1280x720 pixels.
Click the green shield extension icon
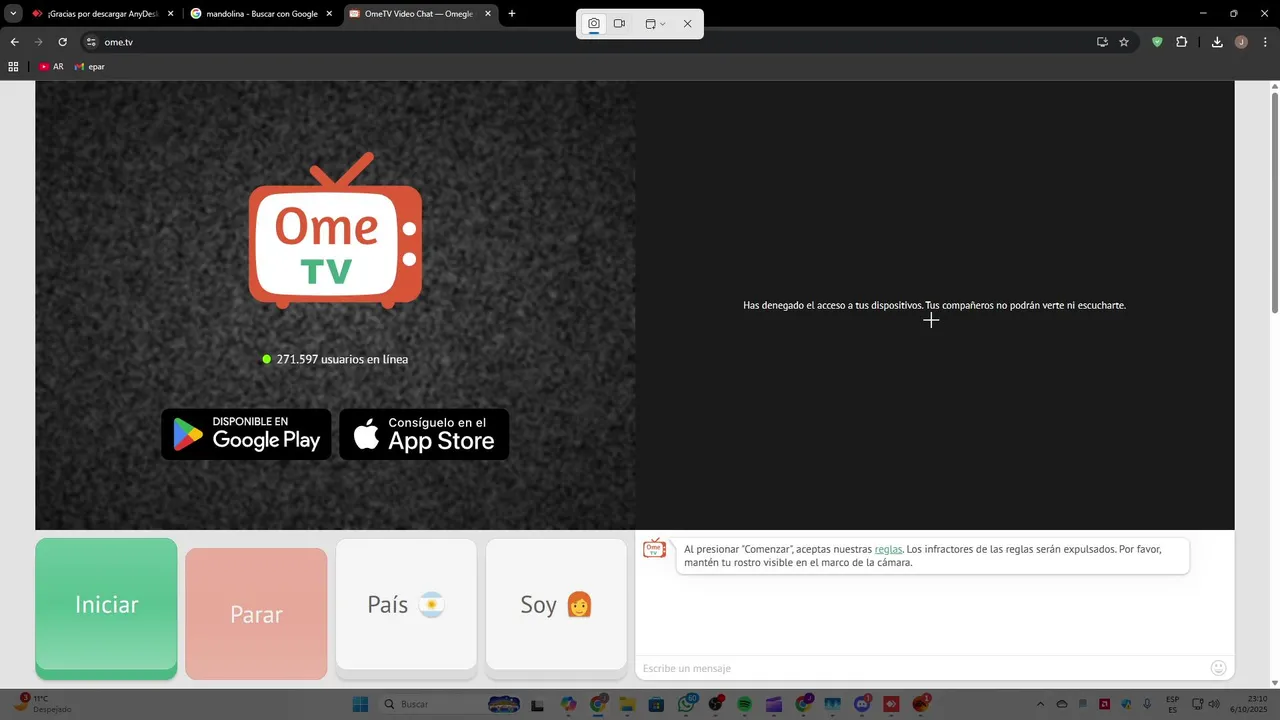(1158, 42)
